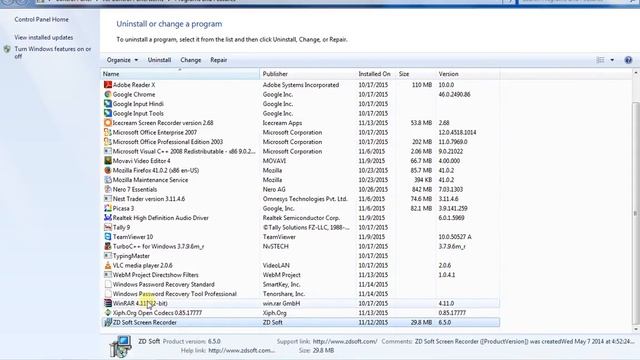
Task: Click Repair in the toolbar
Action: (x=218, y=60)
